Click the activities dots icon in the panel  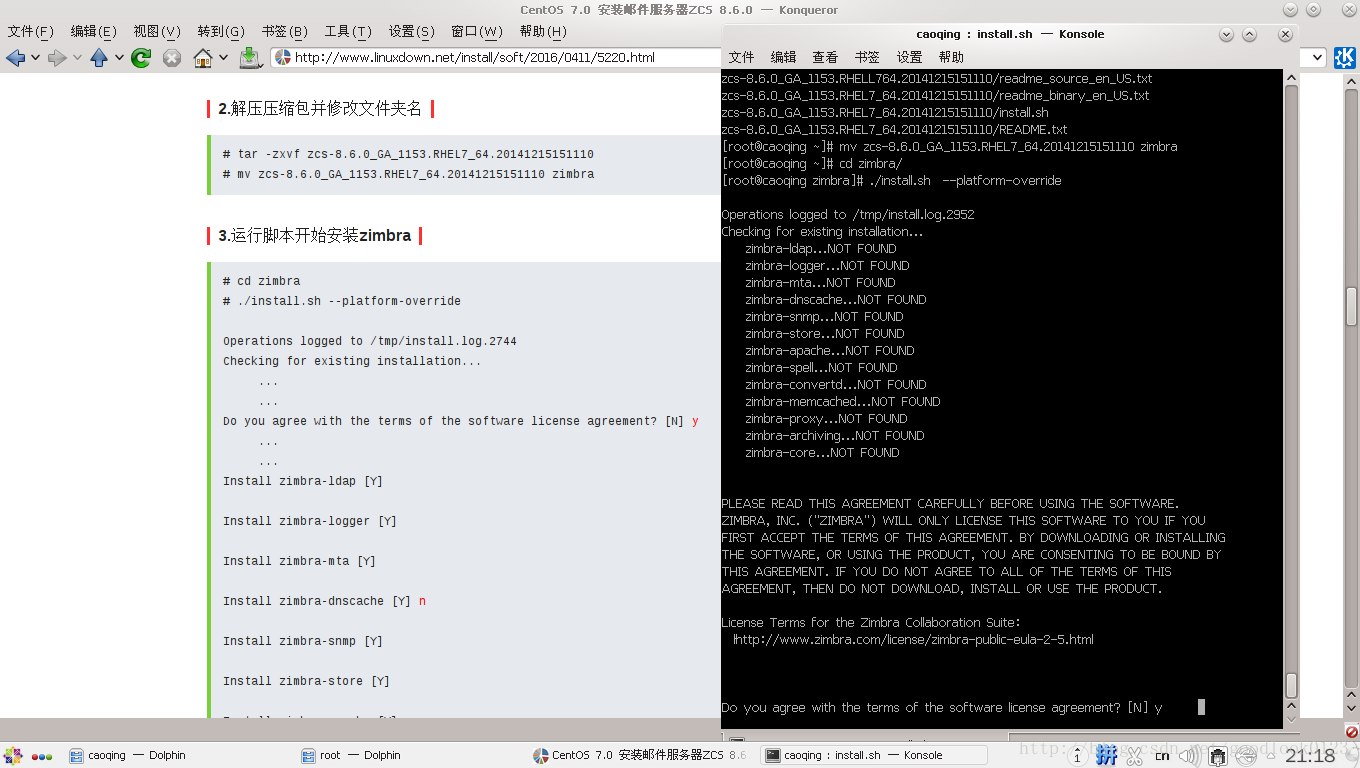42,756
